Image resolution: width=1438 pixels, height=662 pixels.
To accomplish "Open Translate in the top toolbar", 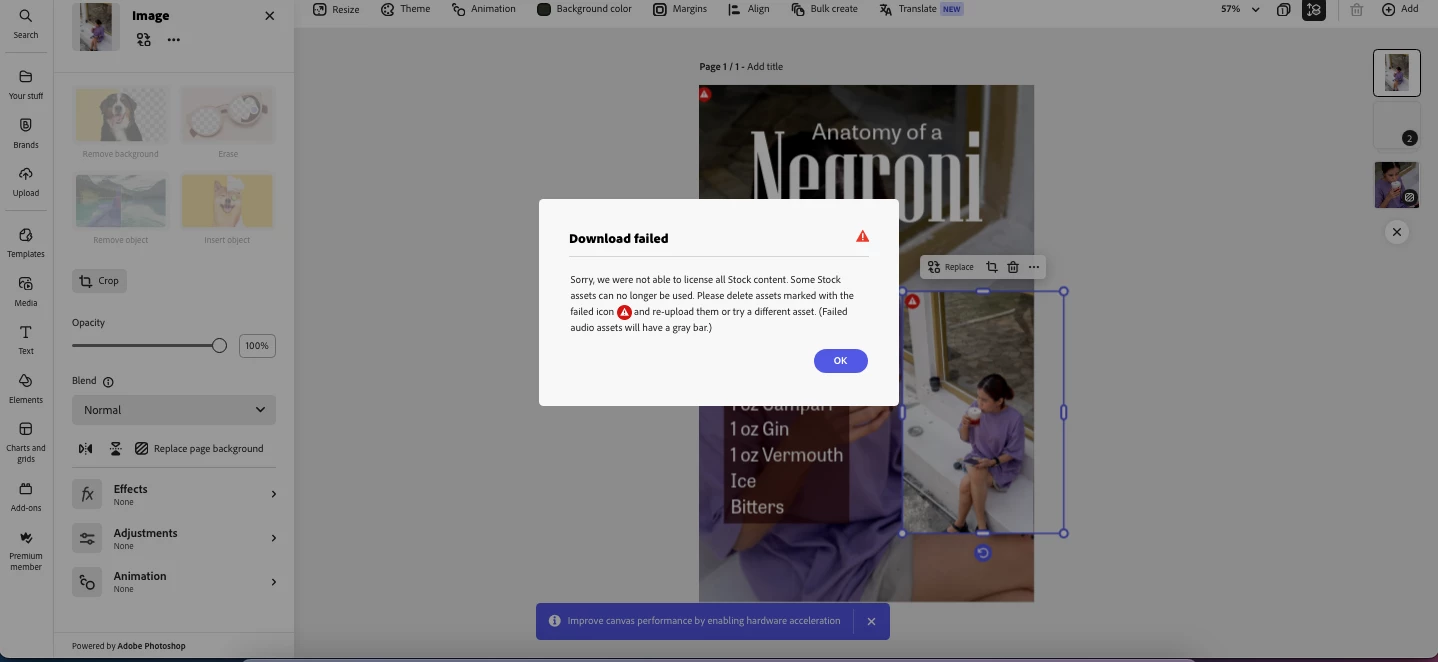I will pyautogui.click(x=920, y=9).
